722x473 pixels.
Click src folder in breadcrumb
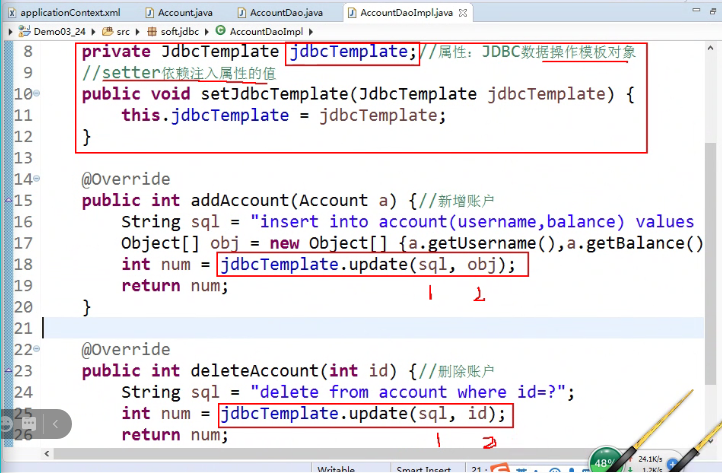pyautogui.click(x=123, y=31)
